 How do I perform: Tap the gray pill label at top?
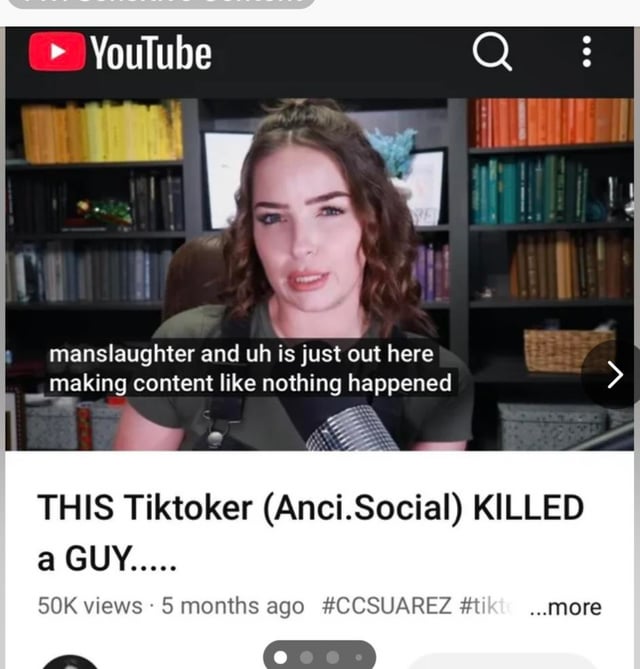pyautogui.click(x=161, y=3)
